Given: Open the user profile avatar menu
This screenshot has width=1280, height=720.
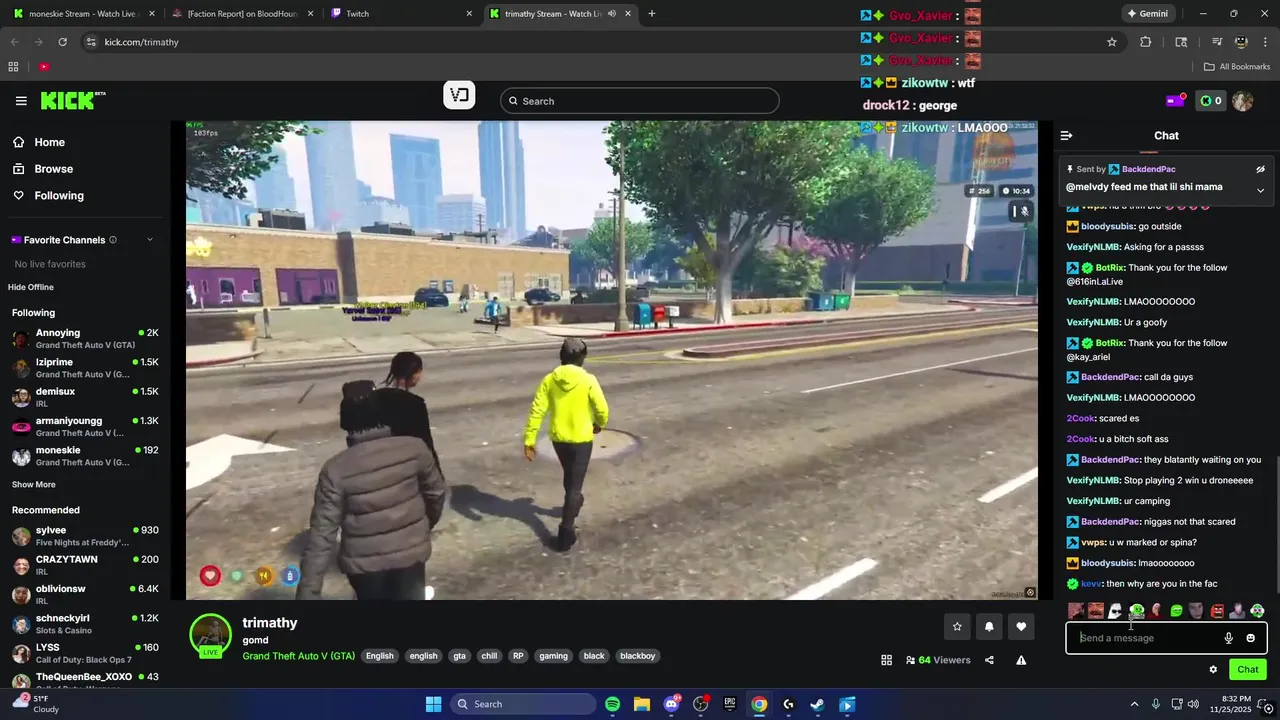Looking at the screenshot, I should 1243,101.
